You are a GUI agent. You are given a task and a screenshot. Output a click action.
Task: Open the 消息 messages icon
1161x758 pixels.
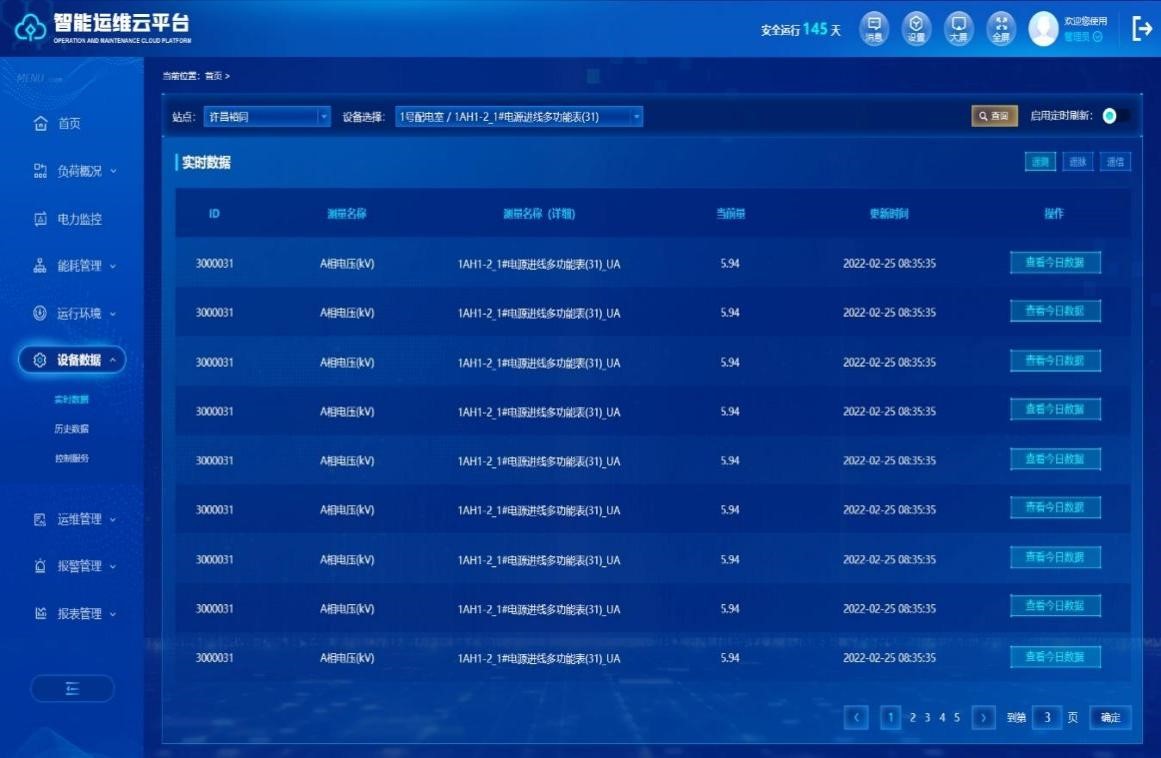[x=874, y=28]
